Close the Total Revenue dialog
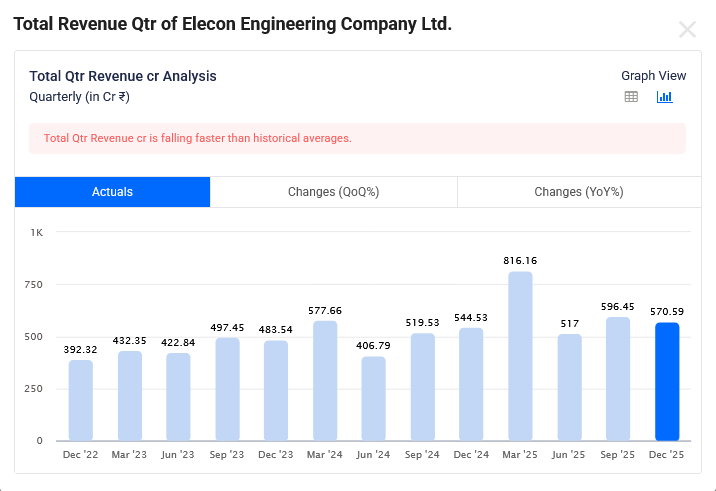 point(687,30)
